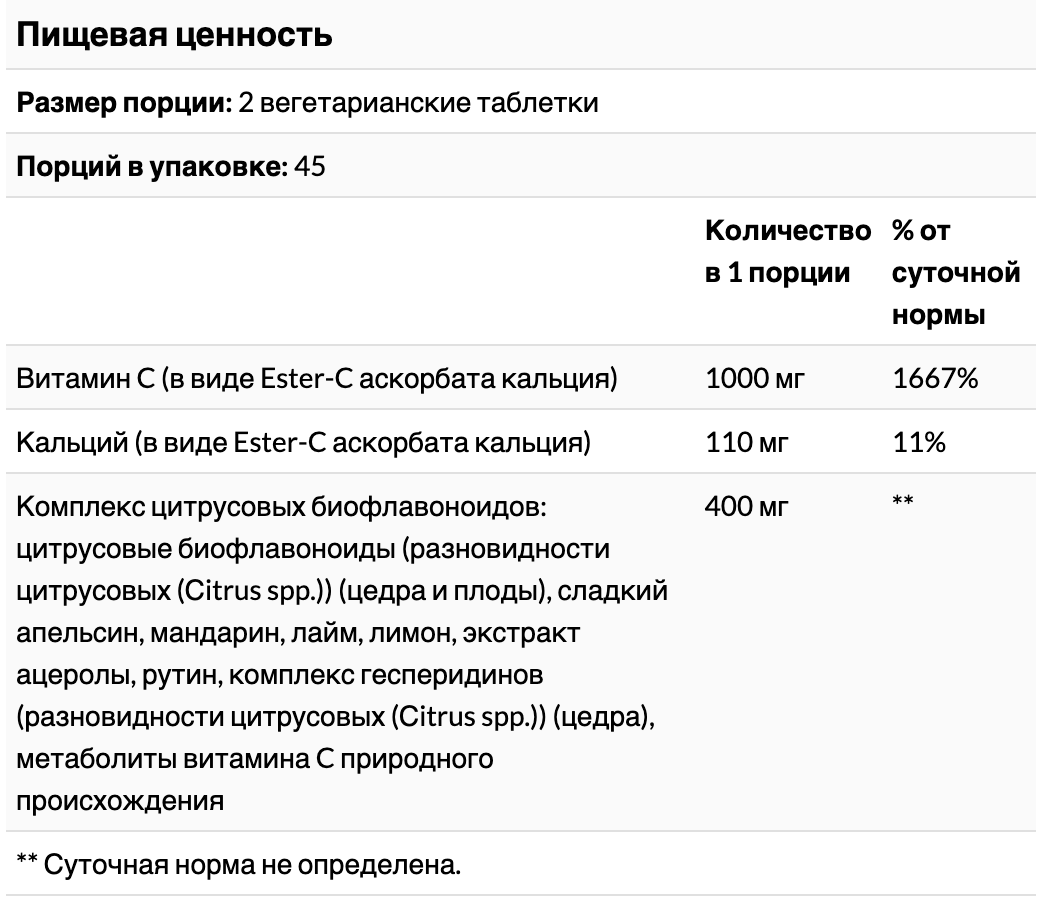This screenshot has height=900, width=1040.
Task: Click the 'Количество в 1 порции' column header
Action: [x=788, y=251]
